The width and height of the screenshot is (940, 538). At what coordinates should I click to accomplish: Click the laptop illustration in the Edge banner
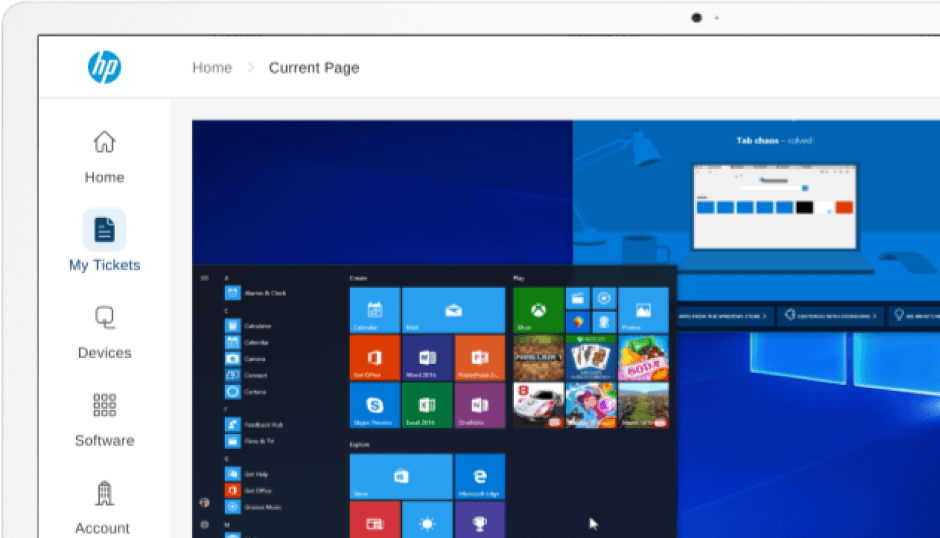[775, 217]
